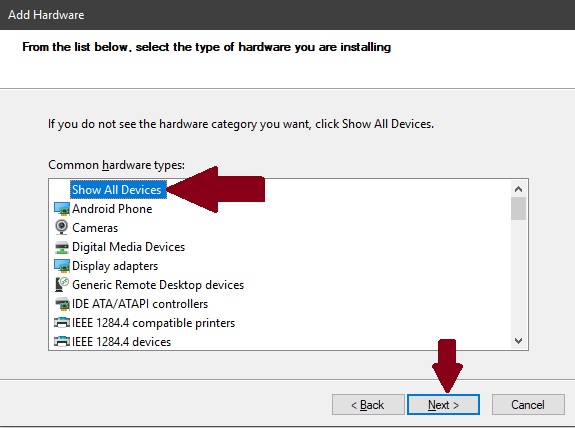The image size is (575, 428).
Task: Return with the Back button
Action: (x=368, y=405)
